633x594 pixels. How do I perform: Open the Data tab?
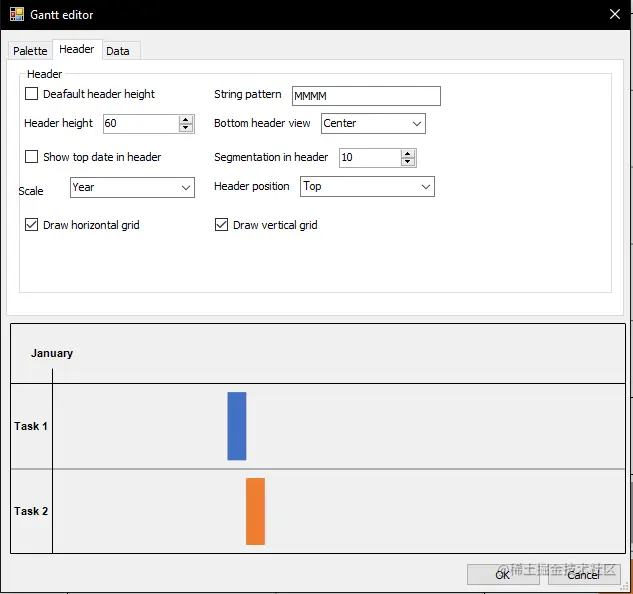pos(118,51)
